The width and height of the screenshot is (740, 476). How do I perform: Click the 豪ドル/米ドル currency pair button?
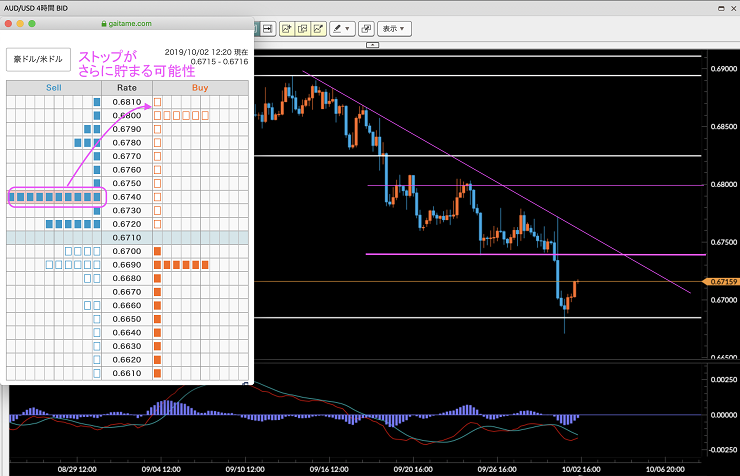pyautogui.click(x=38, y=59)
